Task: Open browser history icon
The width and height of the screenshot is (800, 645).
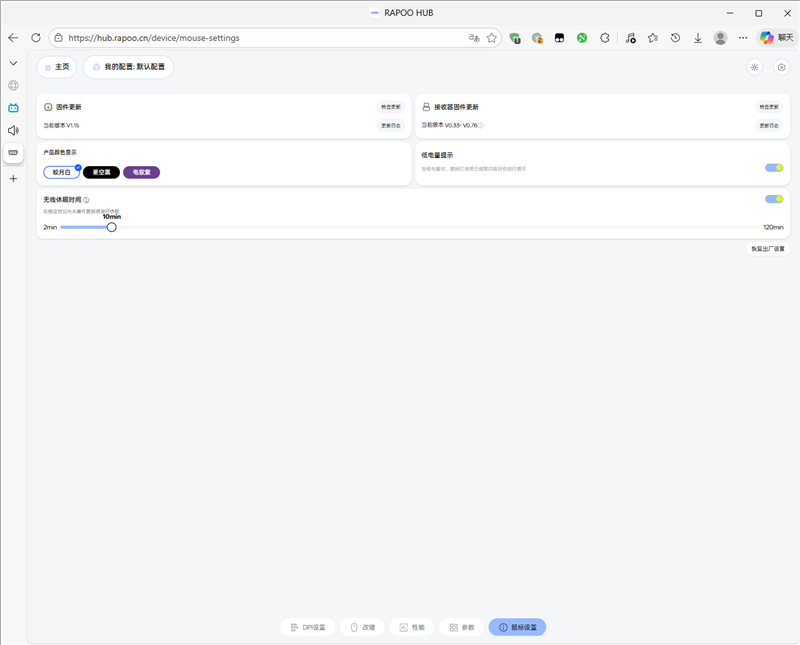Action: coord(676,38)
